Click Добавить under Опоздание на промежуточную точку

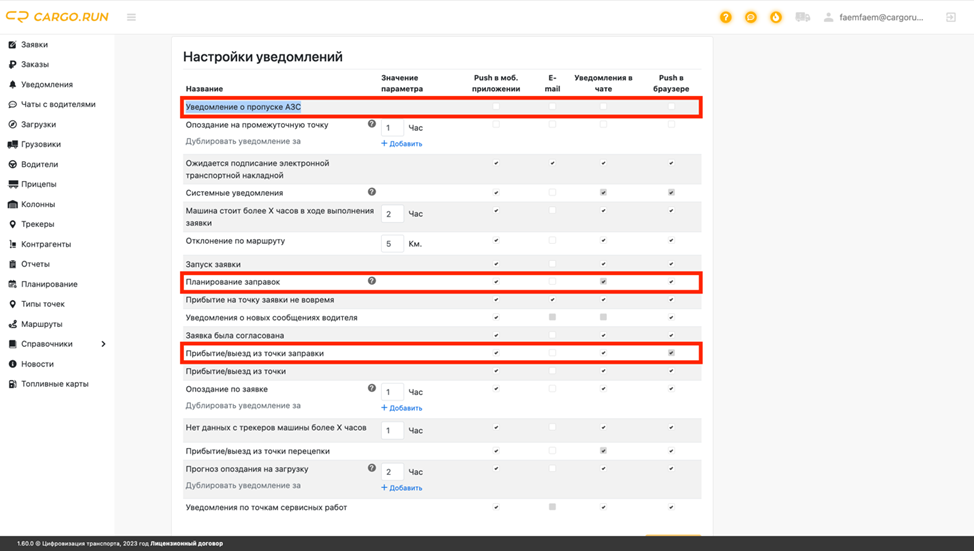[402, 144]
